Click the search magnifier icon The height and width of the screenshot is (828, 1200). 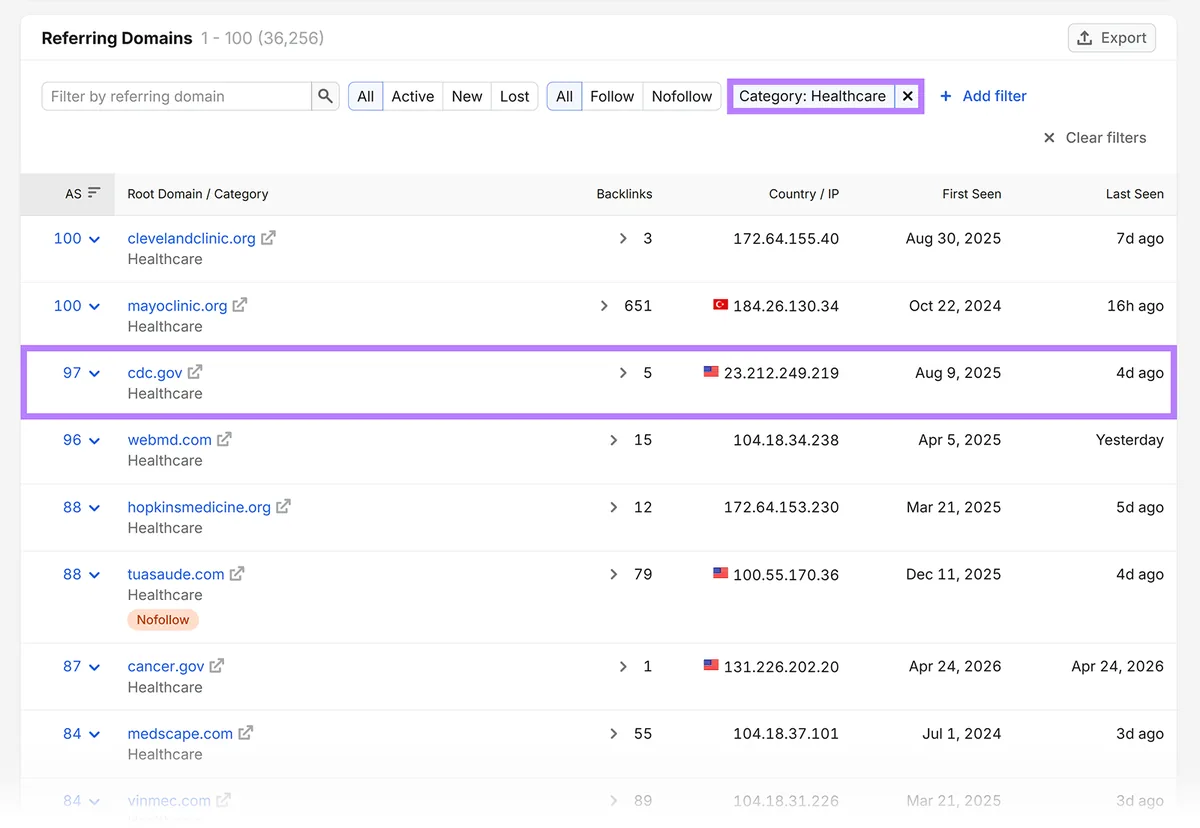[325, 96]
